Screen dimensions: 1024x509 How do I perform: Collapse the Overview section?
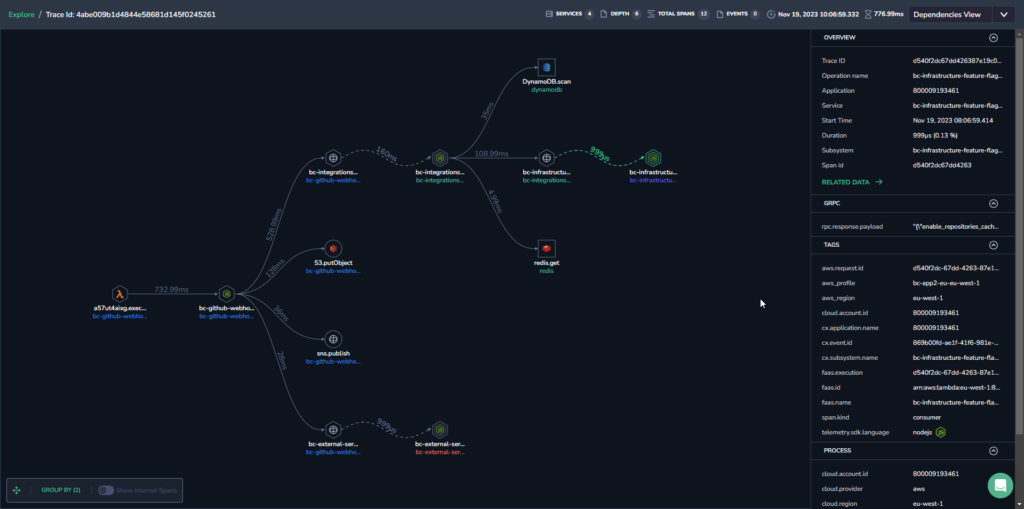[993, 38]
